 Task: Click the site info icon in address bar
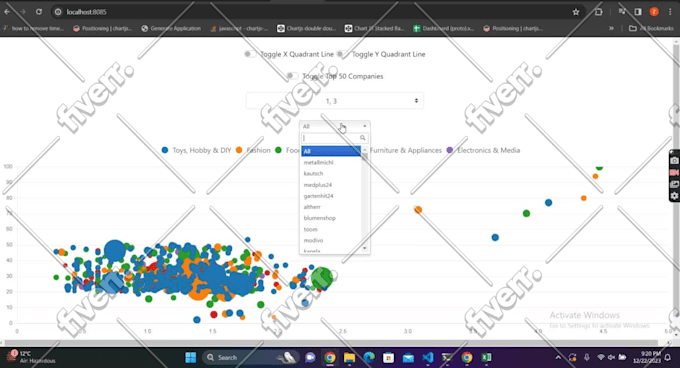click(x=58, y=12)
